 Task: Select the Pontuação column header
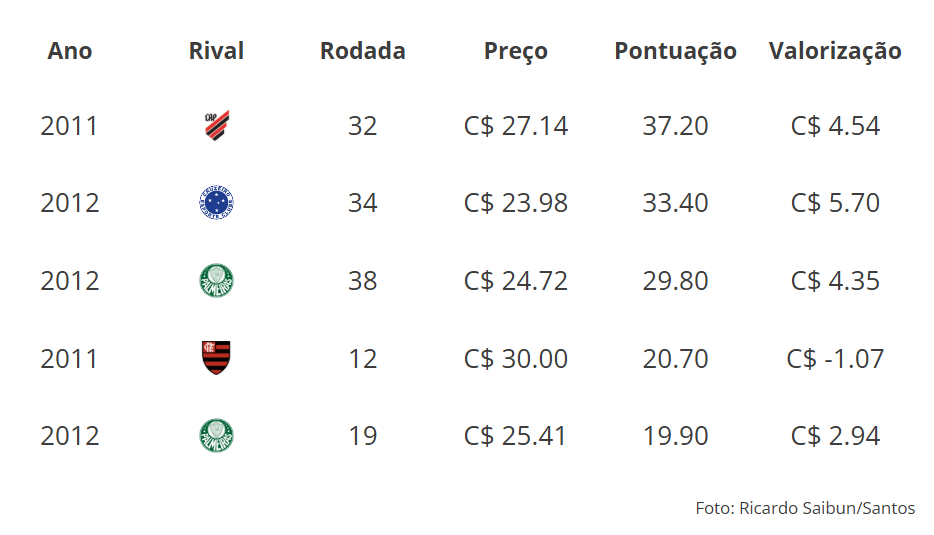[x=675, y=51]
